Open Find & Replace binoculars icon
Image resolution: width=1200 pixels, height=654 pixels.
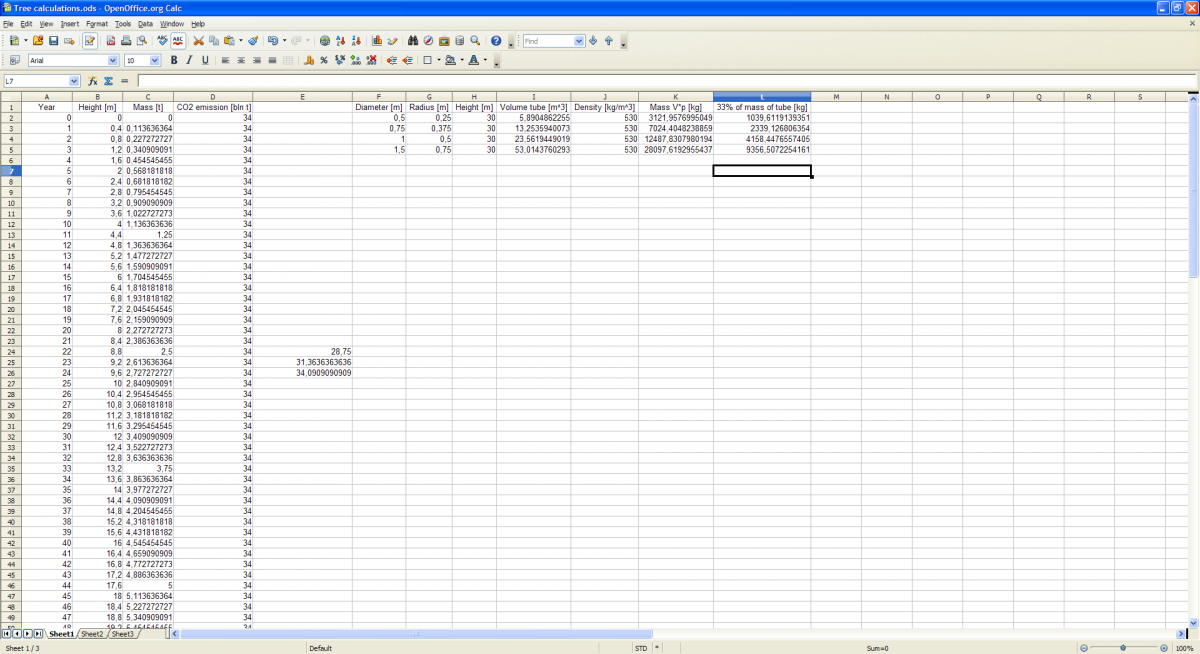(x=412, y=41)
